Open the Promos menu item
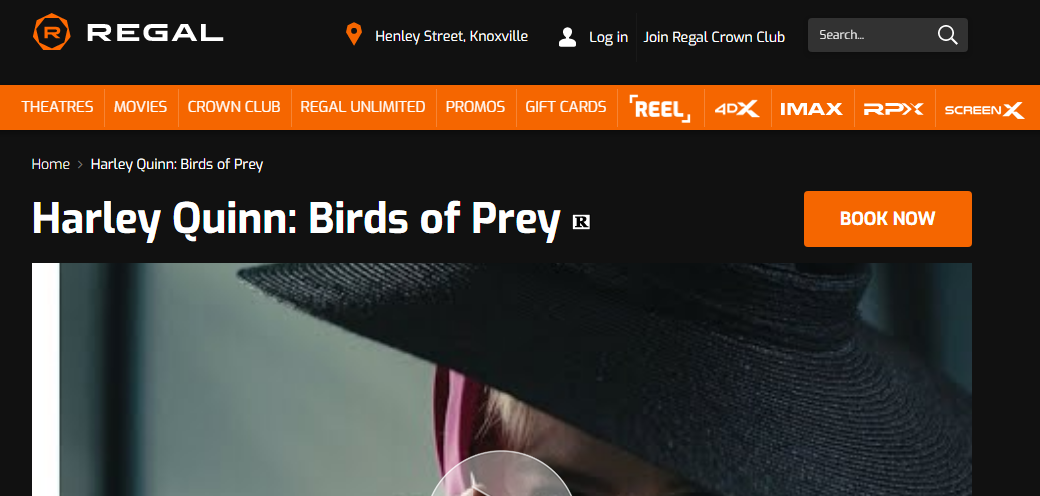 click(476, 107)
